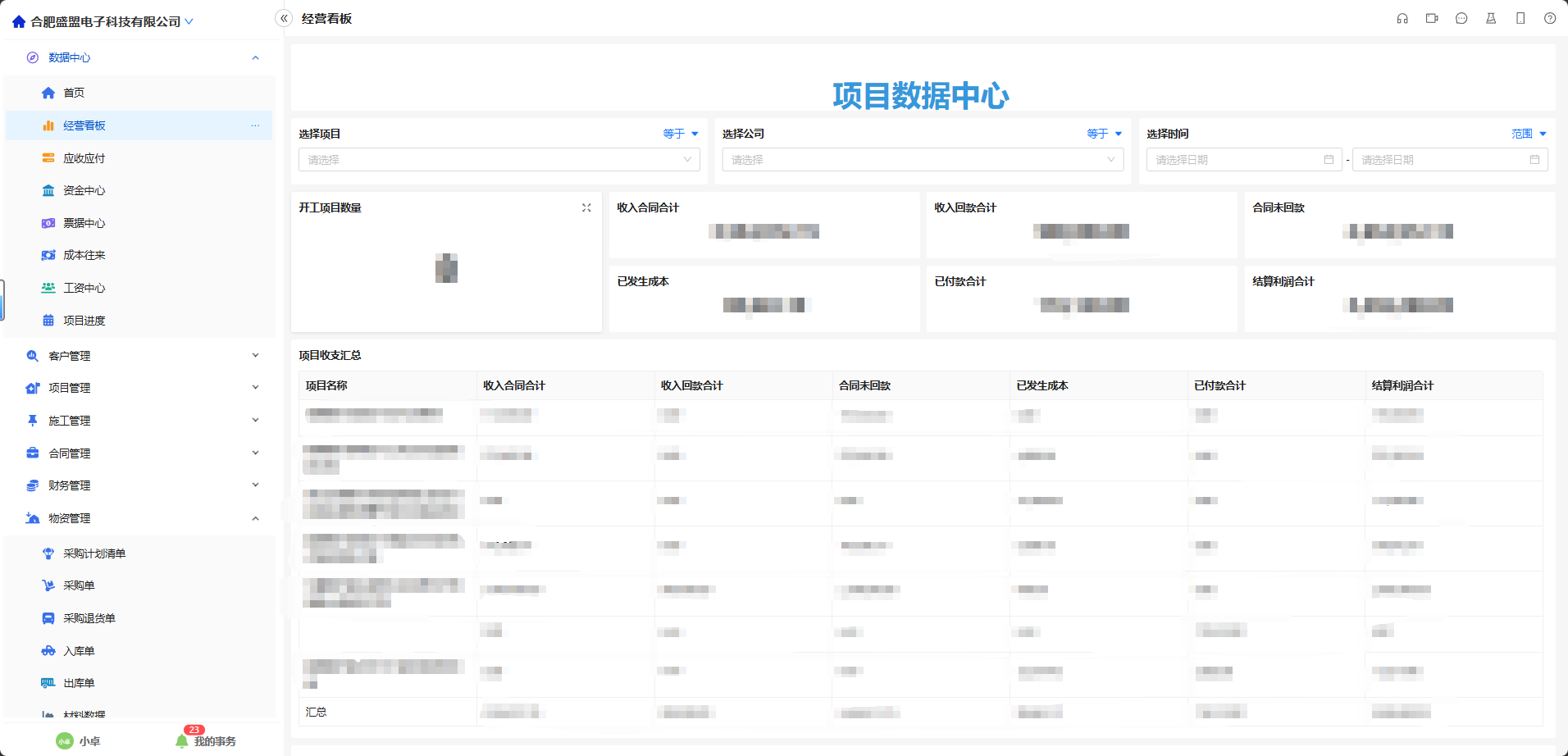Open the chat message icon
The height and width of the screenshot is (756, 1568).
point(1461,19)
